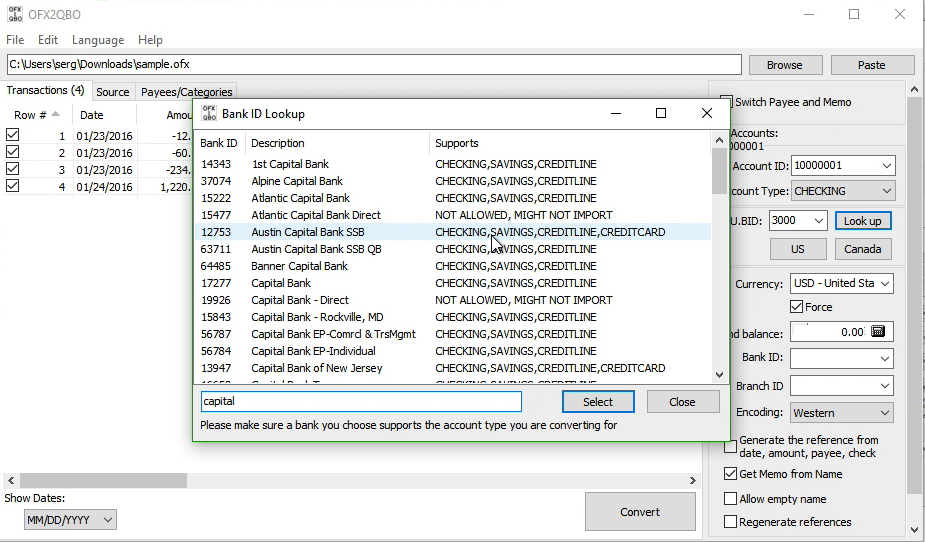Toggle the Force currency checkbox

(796, 307)
